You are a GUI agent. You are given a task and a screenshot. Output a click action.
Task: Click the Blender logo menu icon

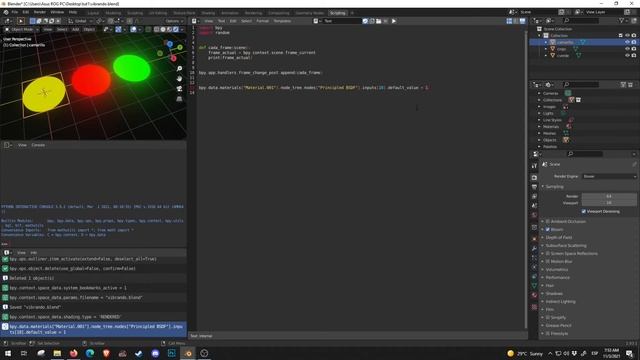6,12
